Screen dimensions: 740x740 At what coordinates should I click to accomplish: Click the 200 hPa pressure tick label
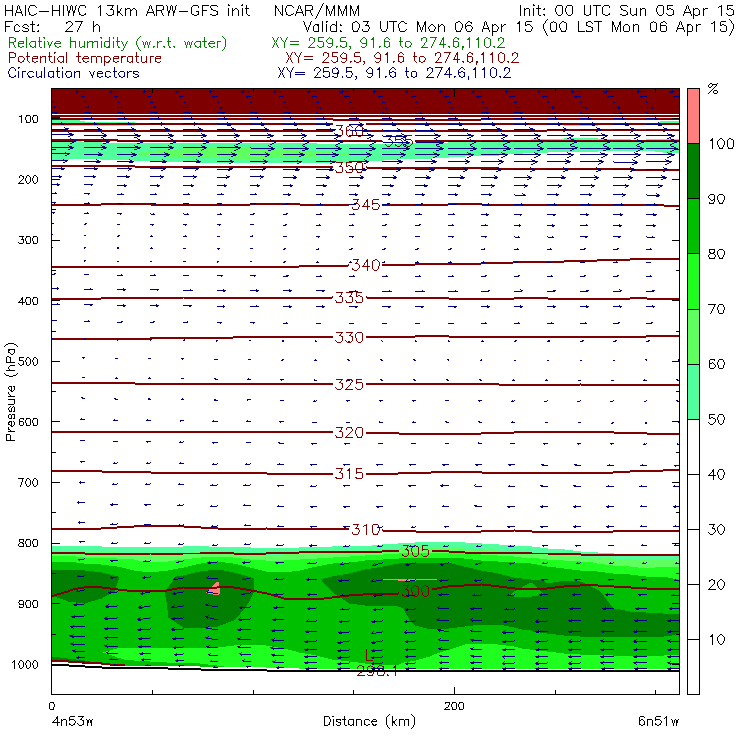(x=28, y=179)
